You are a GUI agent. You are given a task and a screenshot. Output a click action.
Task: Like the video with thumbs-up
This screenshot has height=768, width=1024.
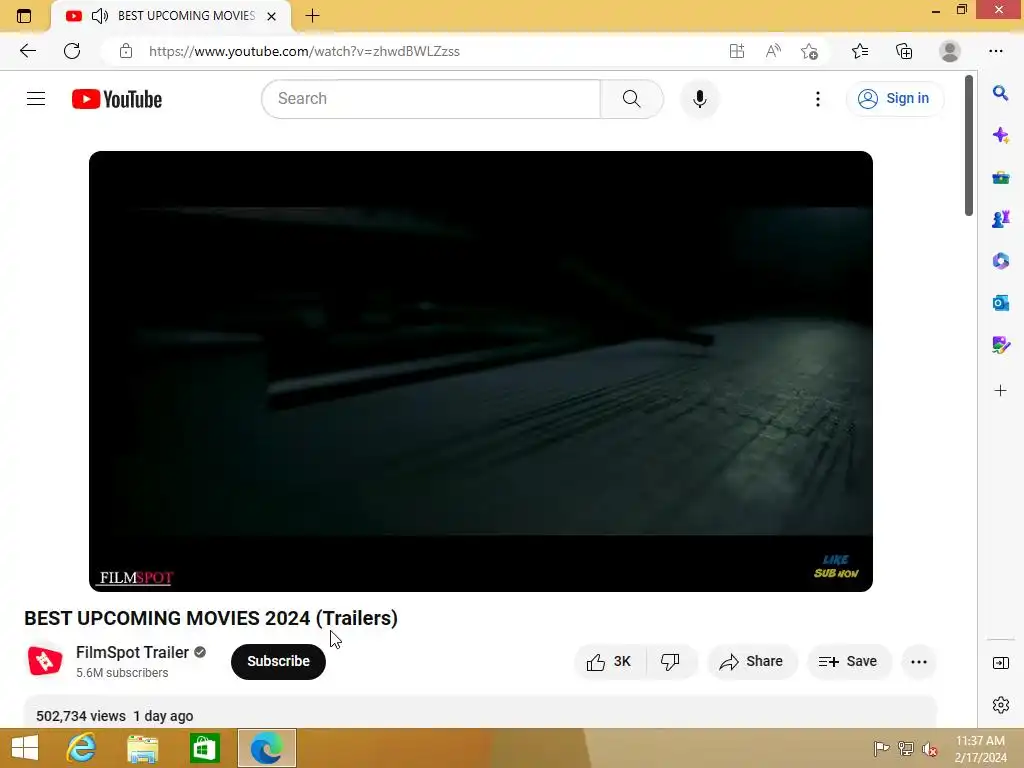point(610,662)
